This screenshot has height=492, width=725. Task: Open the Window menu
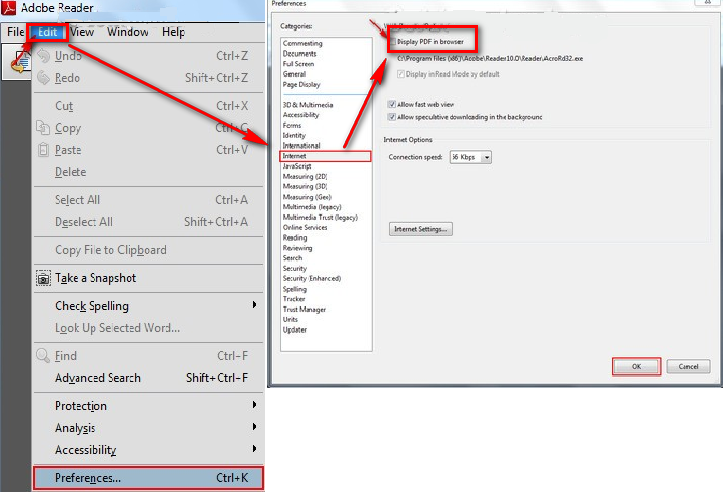(x=128, y=32)
